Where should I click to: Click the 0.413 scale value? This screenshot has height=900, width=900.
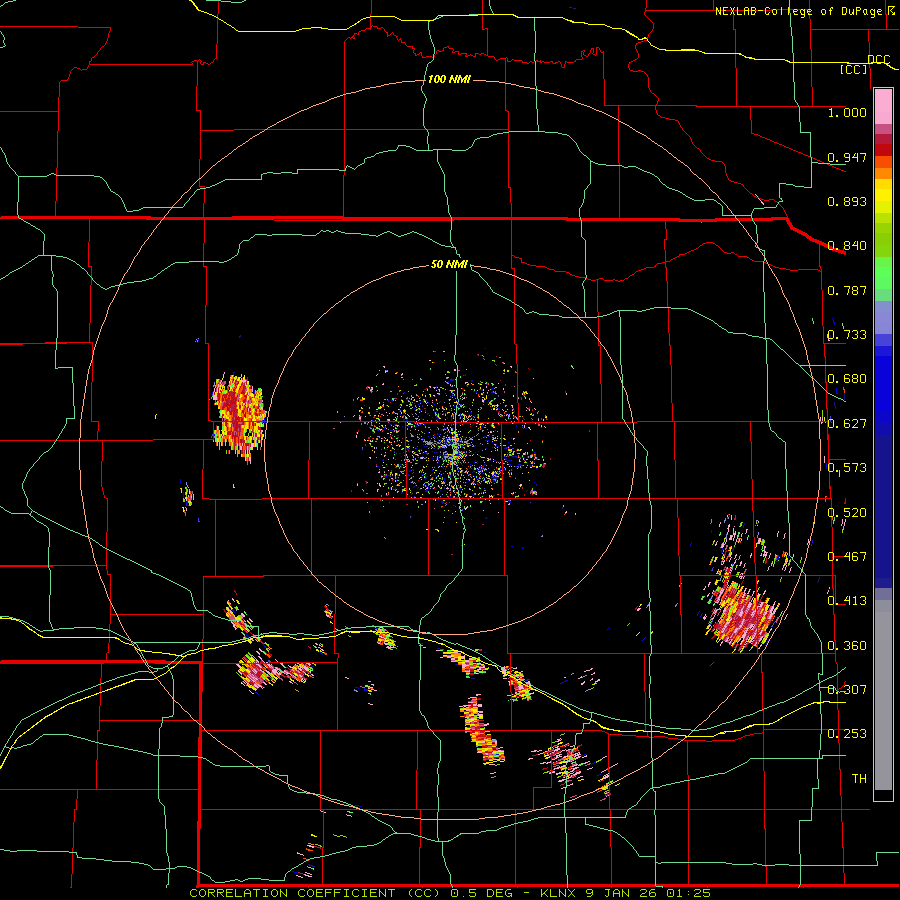pos(847,601)
